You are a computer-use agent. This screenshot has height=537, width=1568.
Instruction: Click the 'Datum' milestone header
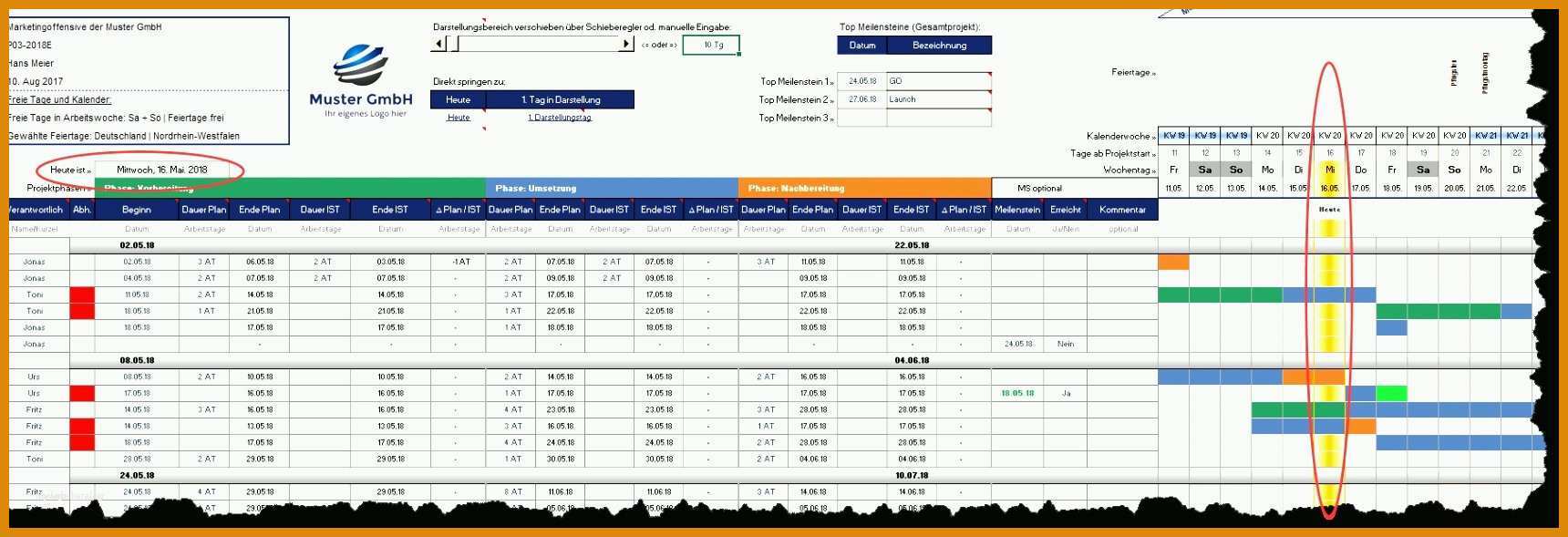[862, 45]
